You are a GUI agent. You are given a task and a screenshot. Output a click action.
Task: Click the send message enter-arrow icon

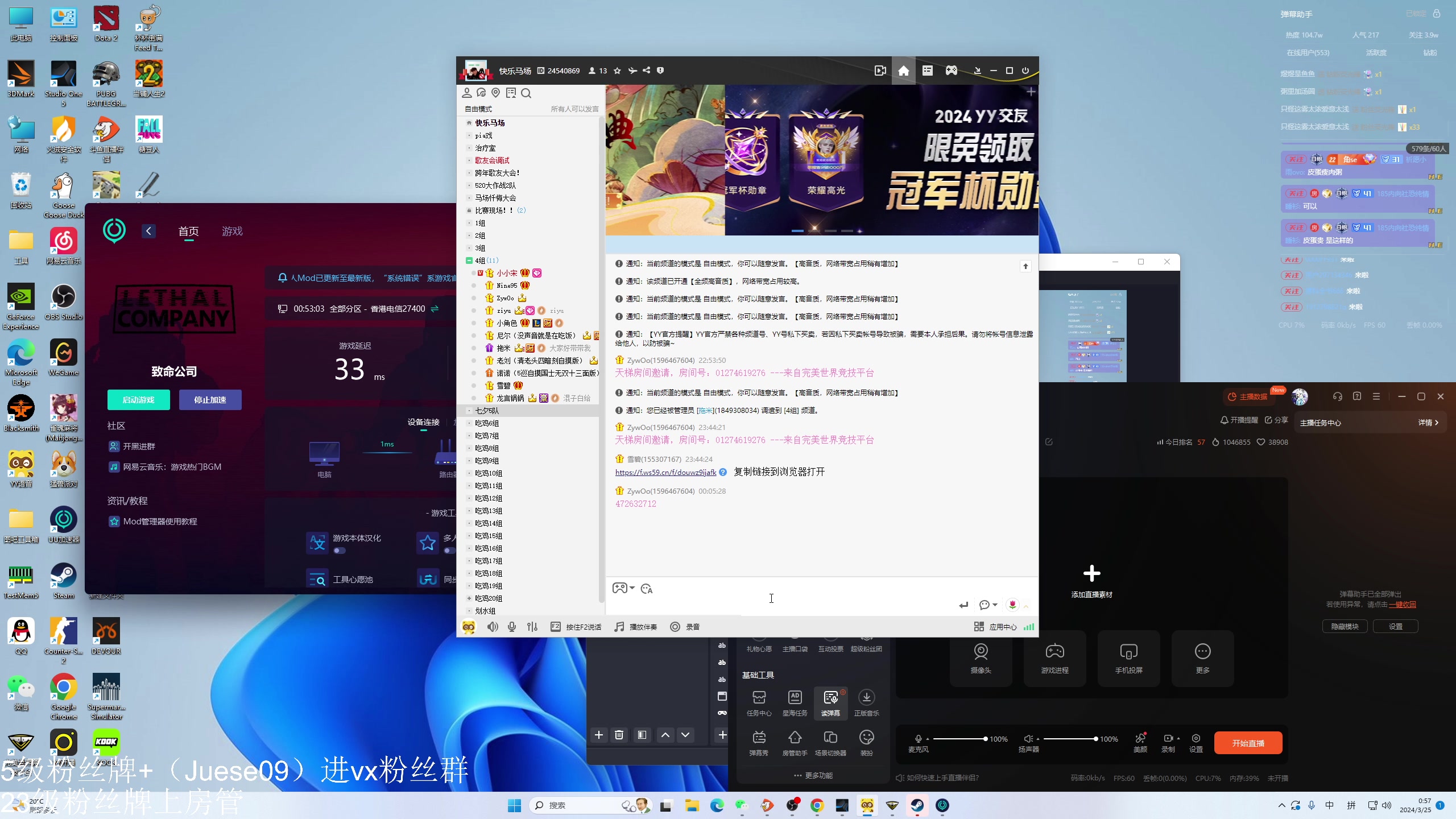pos(963,605)
